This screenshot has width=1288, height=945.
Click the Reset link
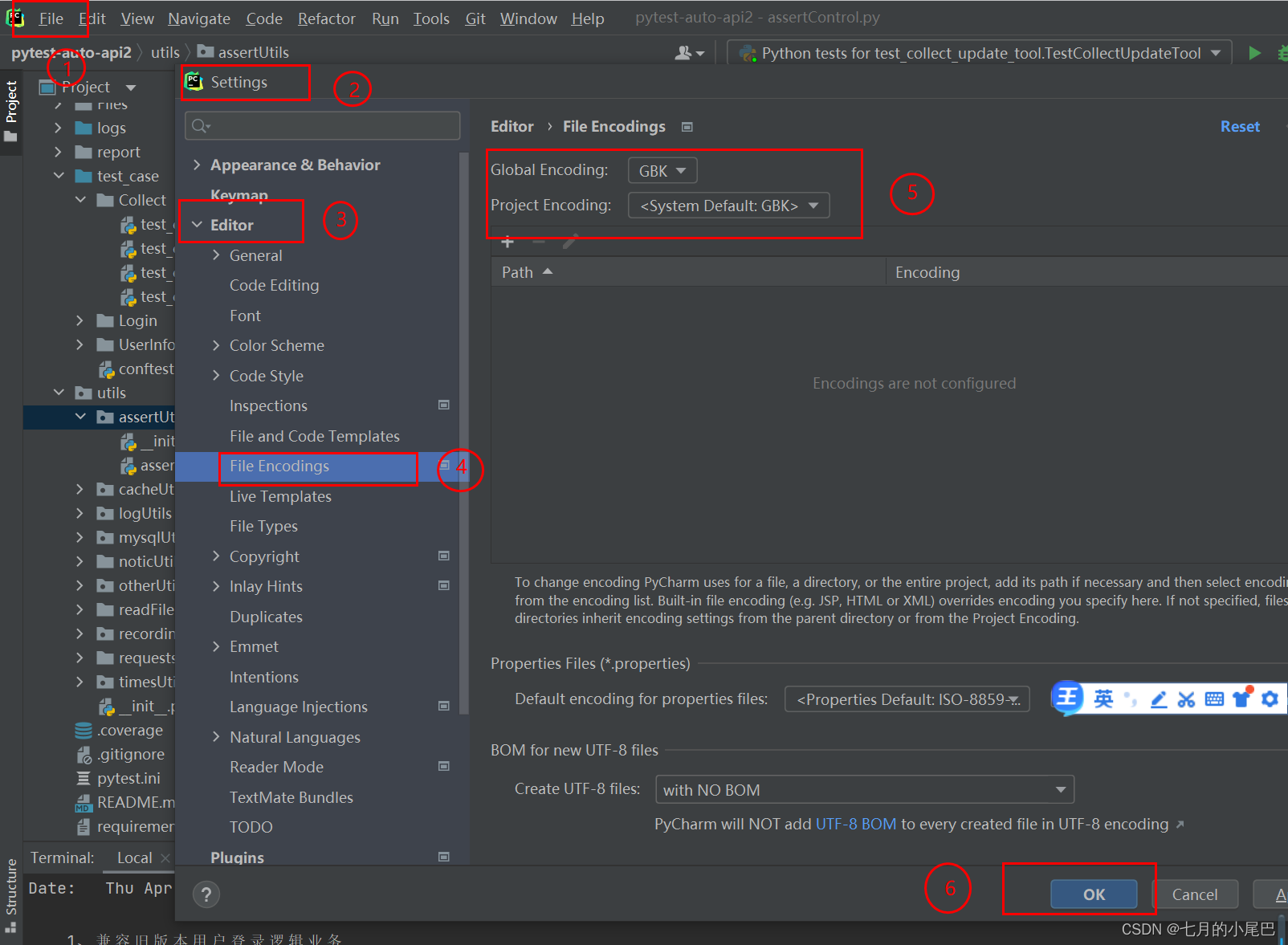[1240, 127]
